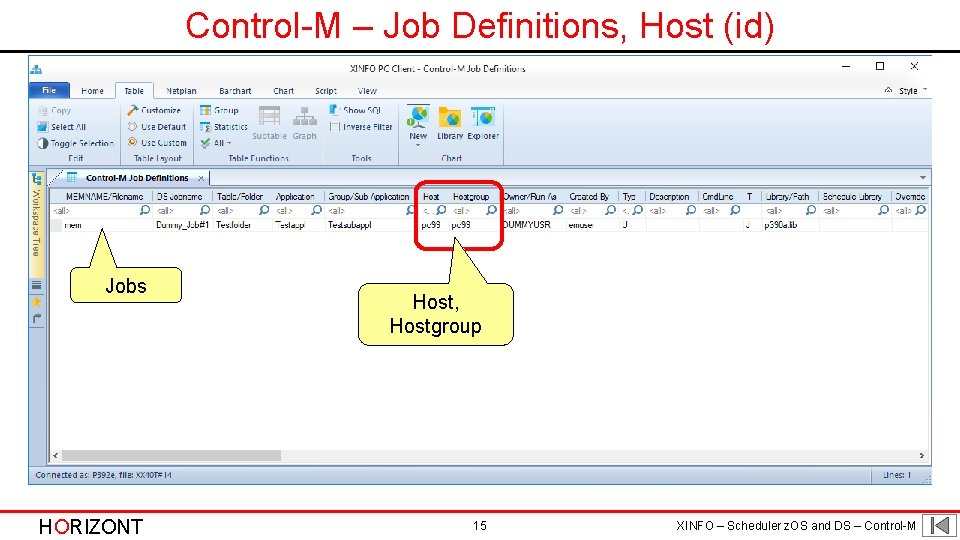Open the Chart Explorer icon
Screen dimensions: 960x540
(482, 116)
